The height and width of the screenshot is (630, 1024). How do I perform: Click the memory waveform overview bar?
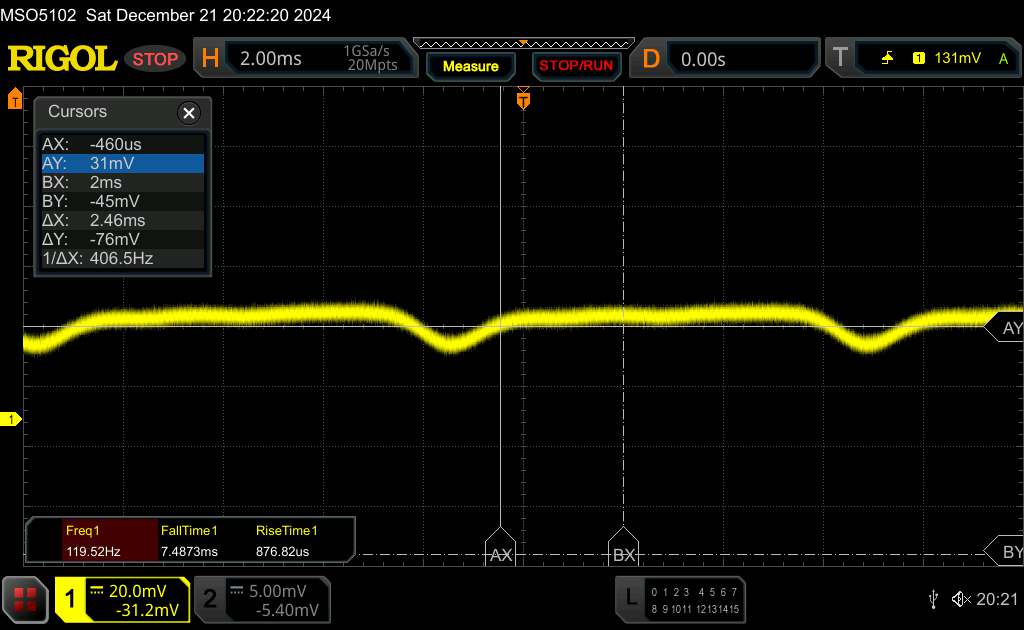click(524, 44)
